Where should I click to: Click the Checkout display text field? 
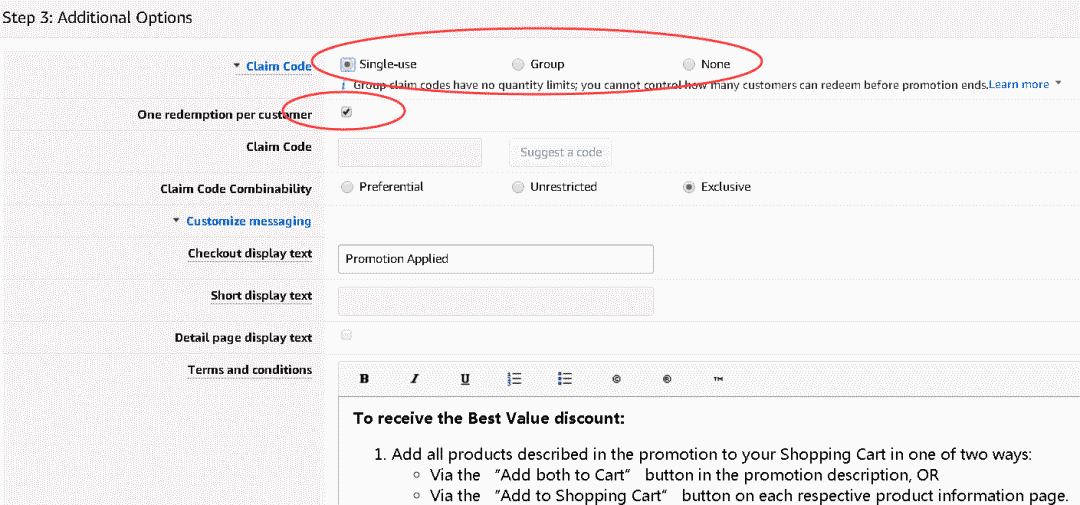(495, 259)
